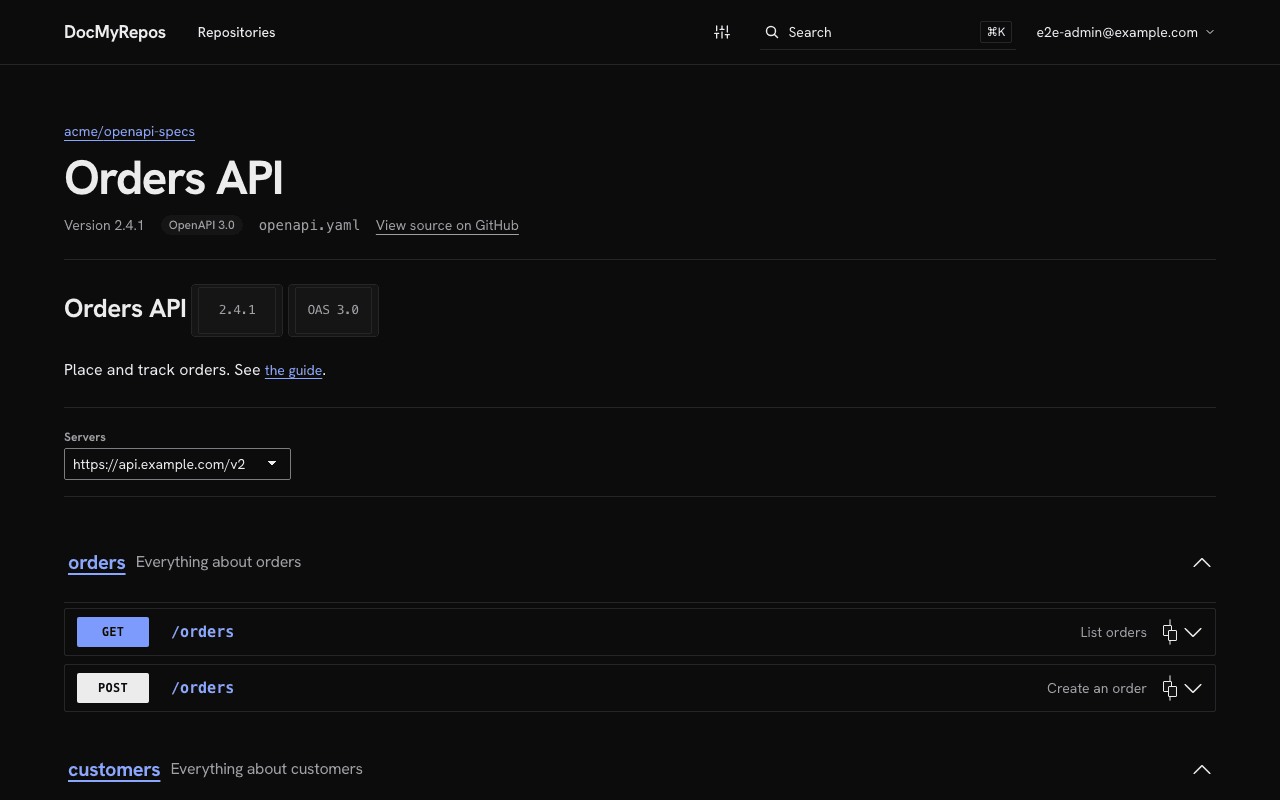
Task: Click the Create an order summary
Action: (x=1096, y=688)
